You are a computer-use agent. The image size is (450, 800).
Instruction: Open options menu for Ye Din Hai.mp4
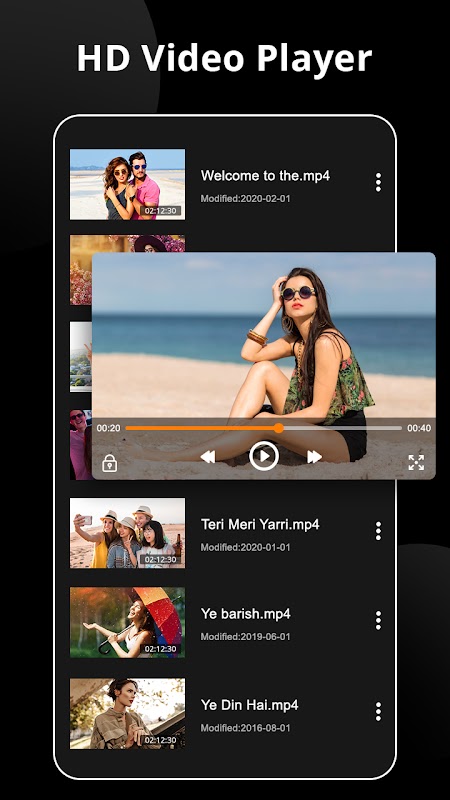coord(378,712)
